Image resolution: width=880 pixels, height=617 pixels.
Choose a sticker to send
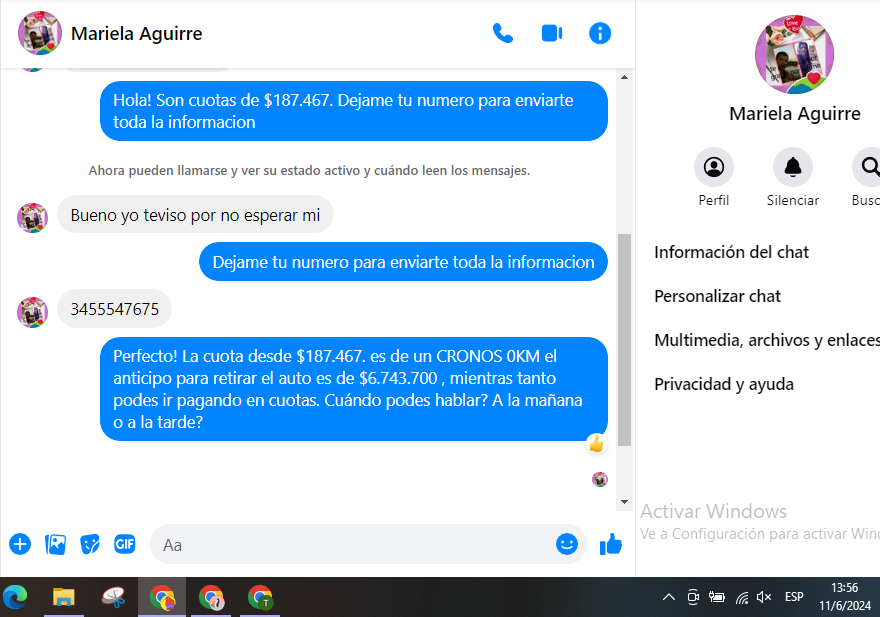pos(90,544)
